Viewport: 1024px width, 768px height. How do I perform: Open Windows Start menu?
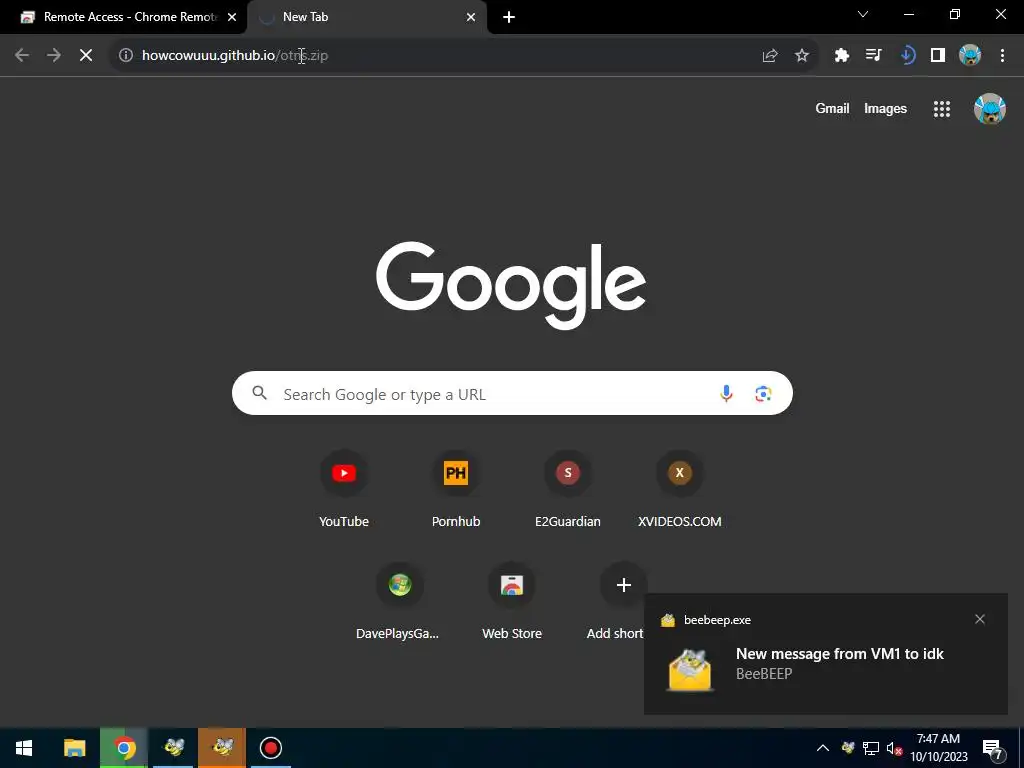click(x=24, y=748)
